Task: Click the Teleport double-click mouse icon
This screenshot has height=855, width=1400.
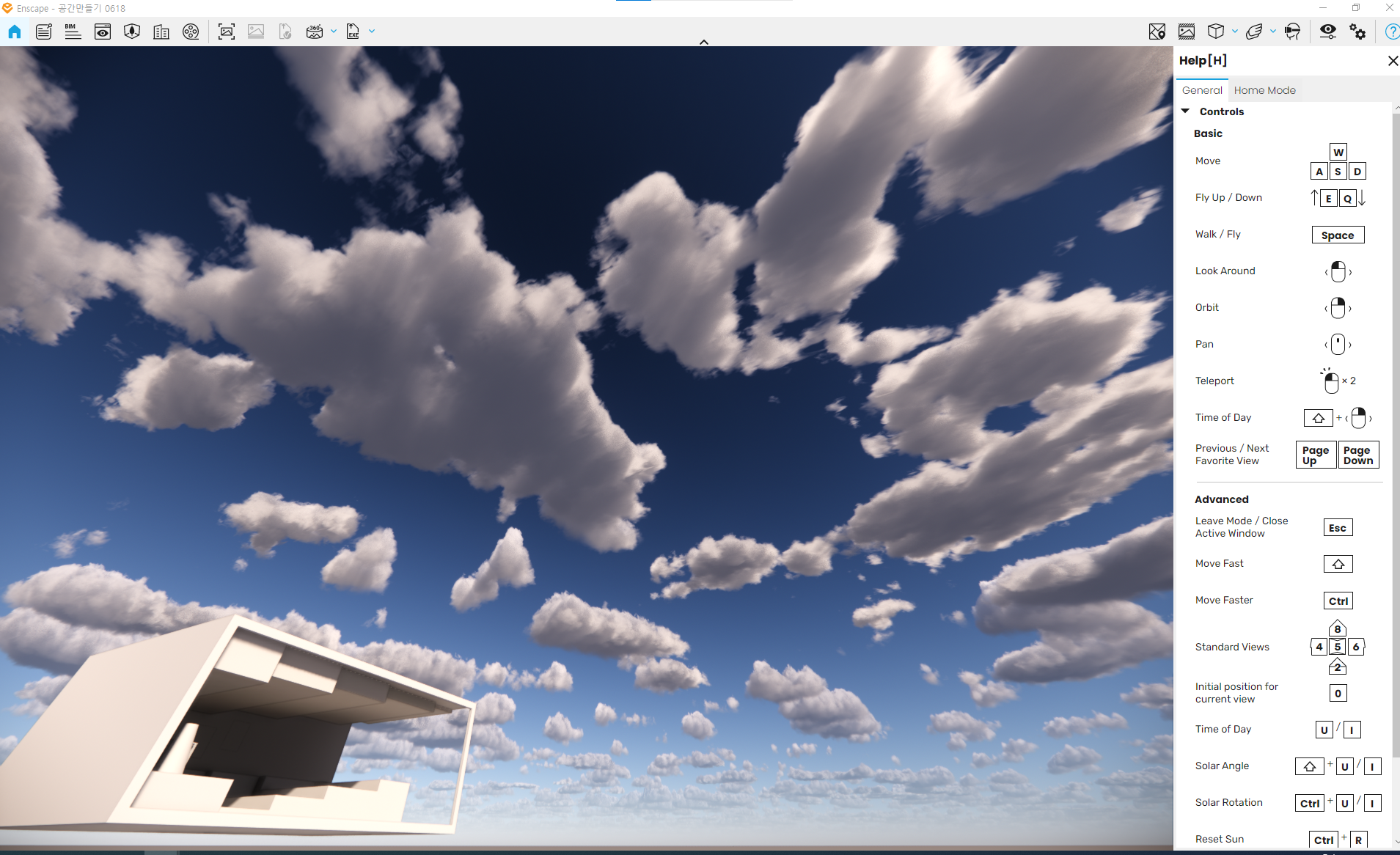Action: click(1331, 381)
